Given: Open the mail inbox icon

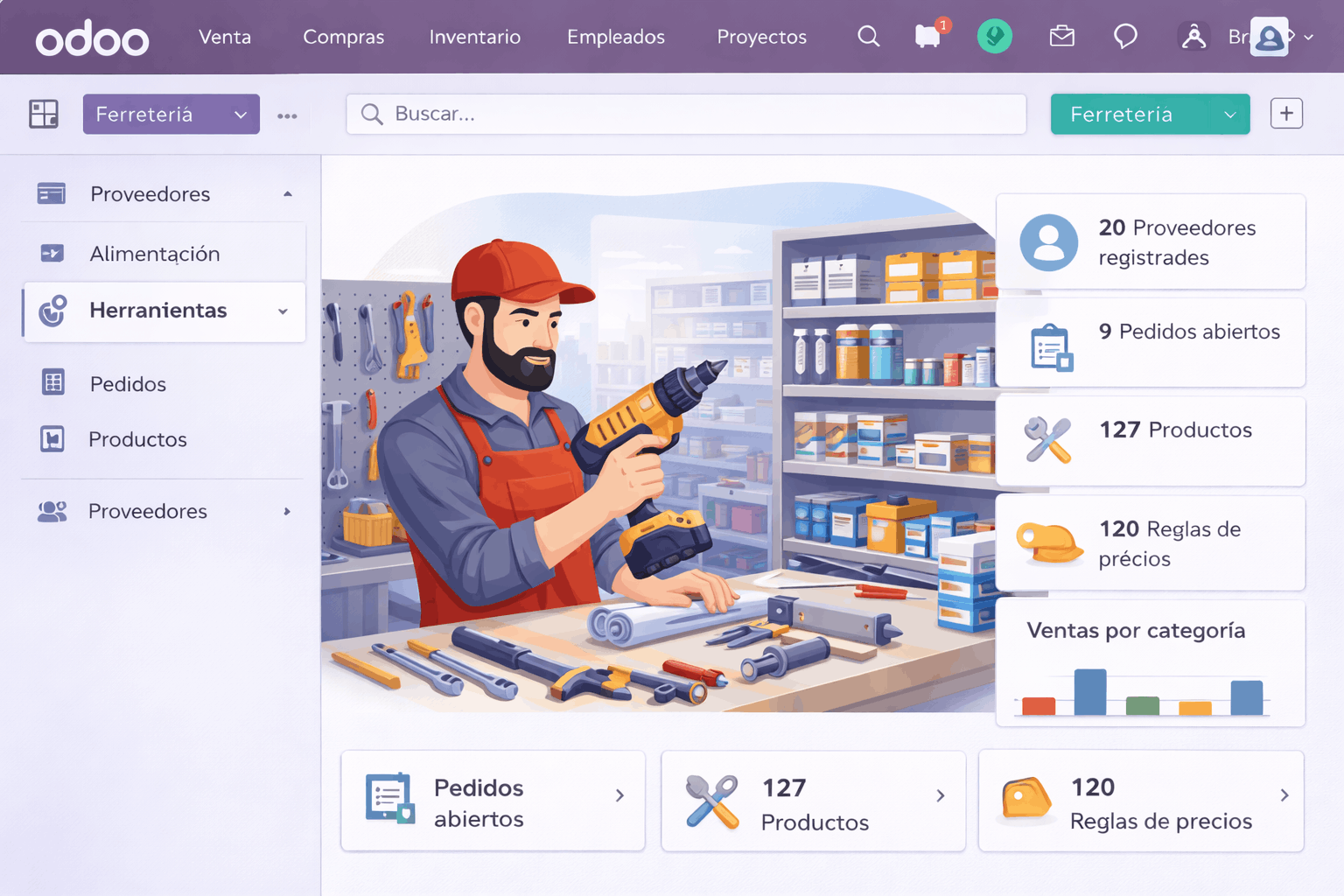Looking at the screenshot, I should click(1061, 37).
